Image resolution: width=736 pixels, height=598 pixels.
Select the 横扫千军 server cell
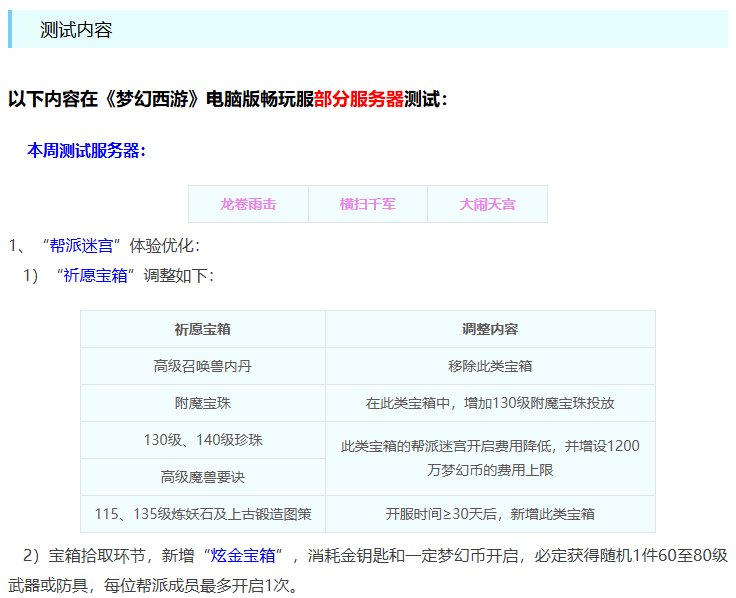(x=367, y=204)
